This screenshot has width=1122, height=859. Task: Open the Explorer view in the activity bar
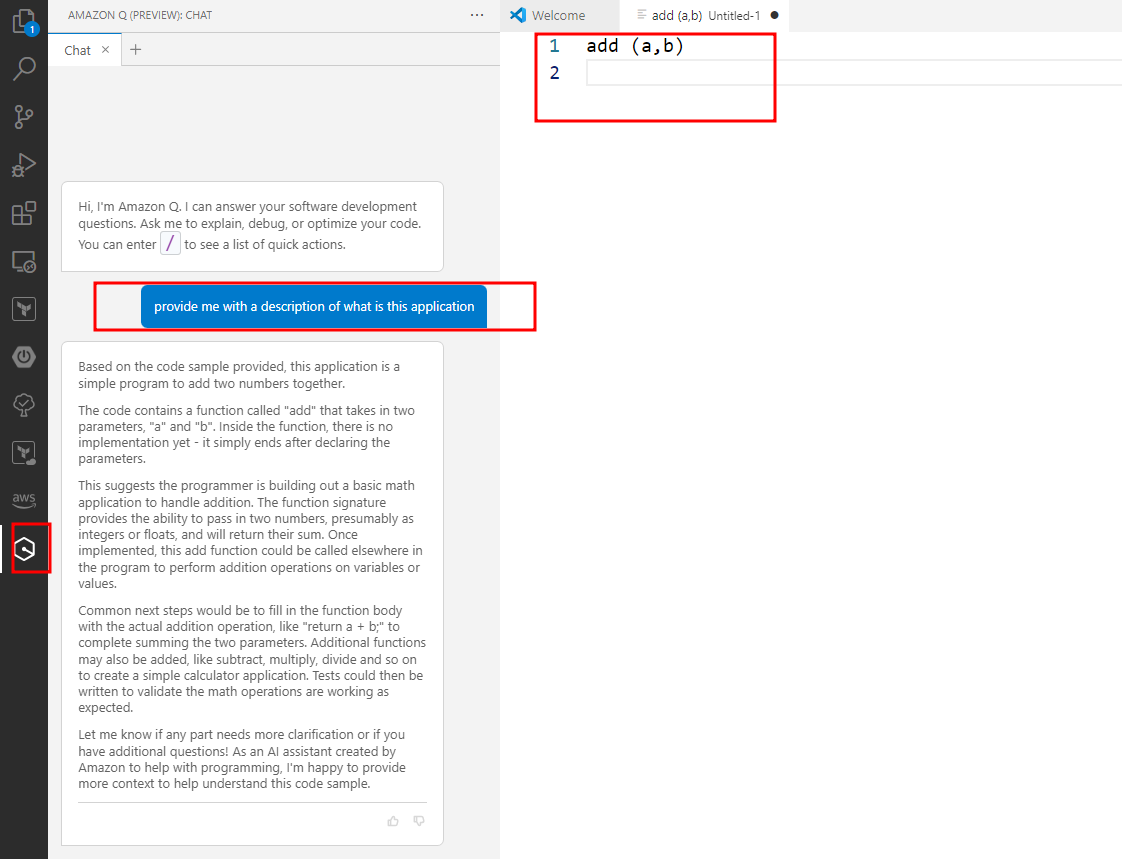click(24, 21)
